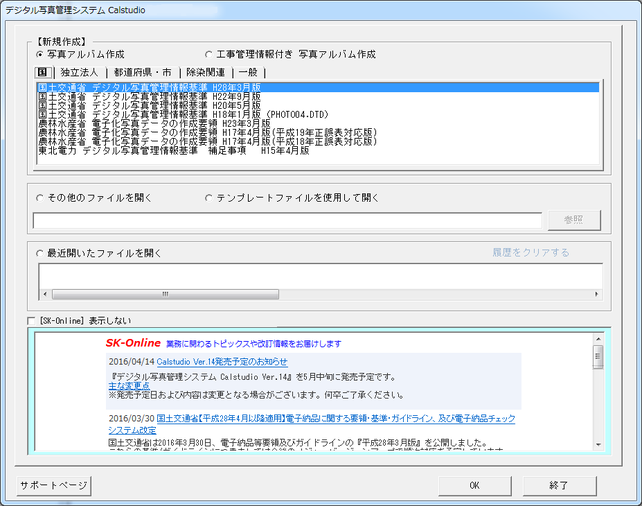The image size is (642, 506).
Task: Select 農林水産省 電子化写真データの作成要領 H23年3月版
Action: (318, 123)
